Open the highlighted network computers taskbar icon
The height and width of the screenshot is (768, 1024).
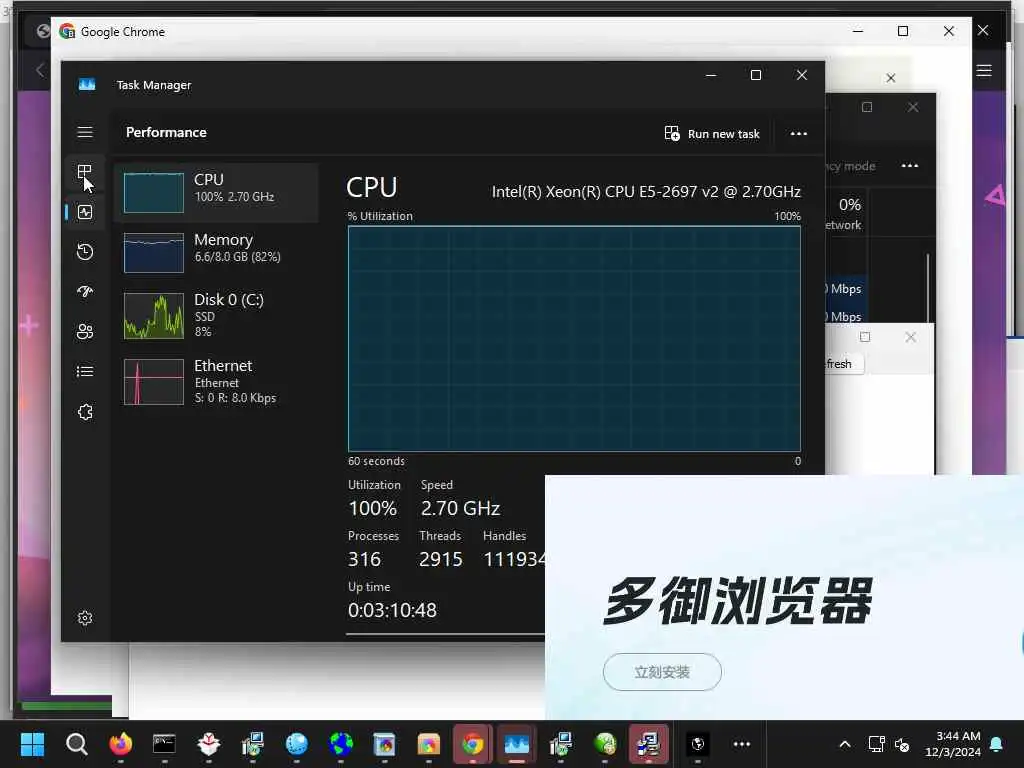[648, 744]
